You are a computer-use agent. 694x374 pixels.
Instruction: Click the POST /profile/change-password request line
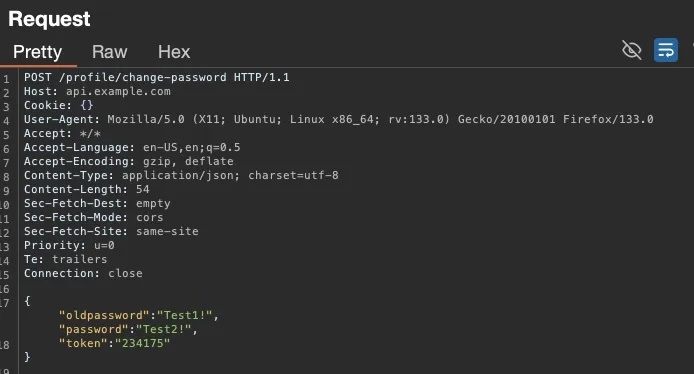point(157,77)
